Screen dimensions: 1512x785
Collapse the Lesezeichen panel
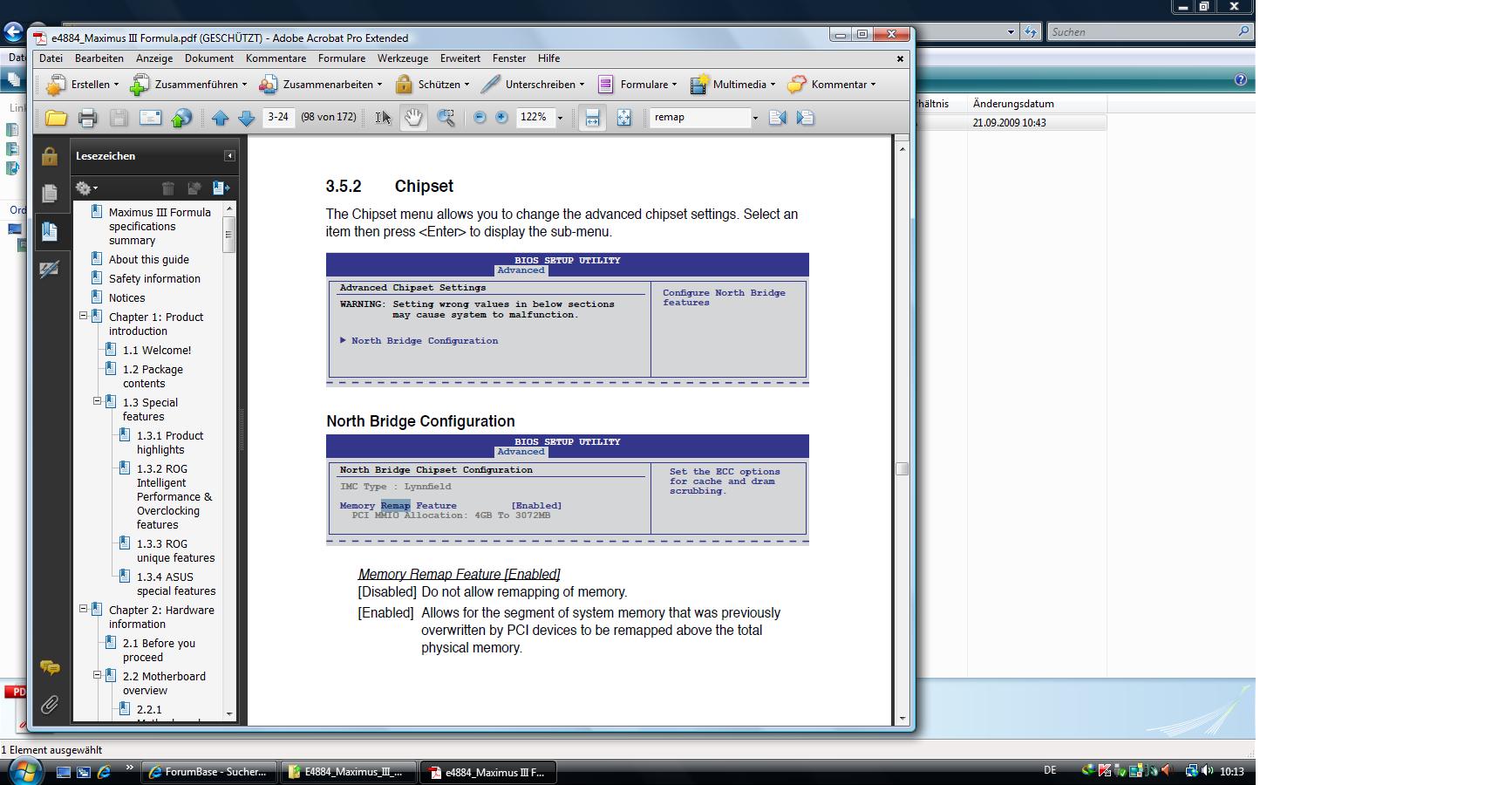click(229, 156)
